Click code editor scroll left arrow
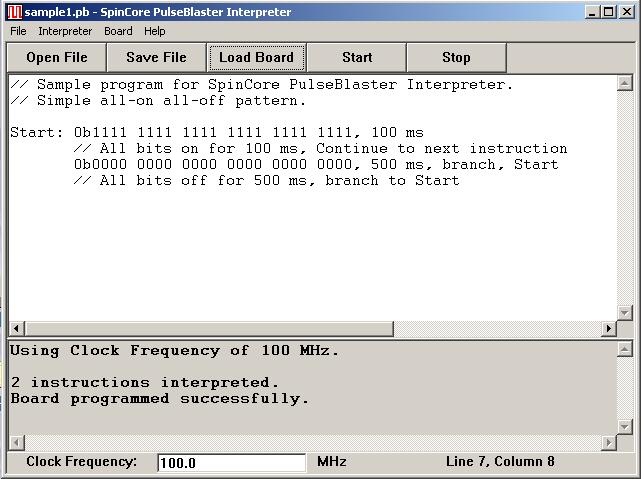The width and height of the screenshot is (641, 479). coord(16,328)
